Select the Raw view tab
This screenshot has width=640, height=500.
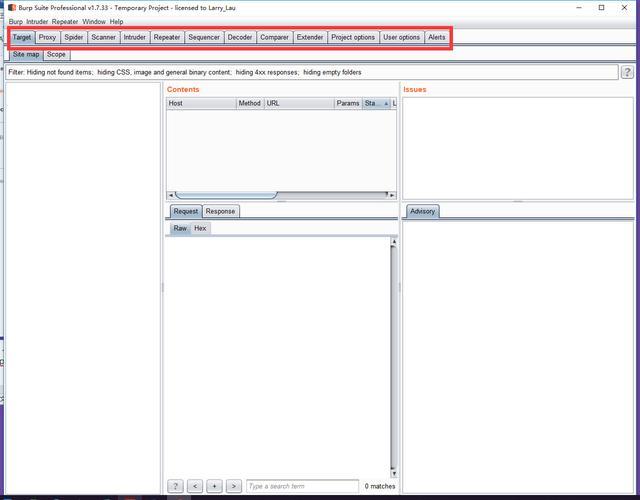[x=180, y=228]
